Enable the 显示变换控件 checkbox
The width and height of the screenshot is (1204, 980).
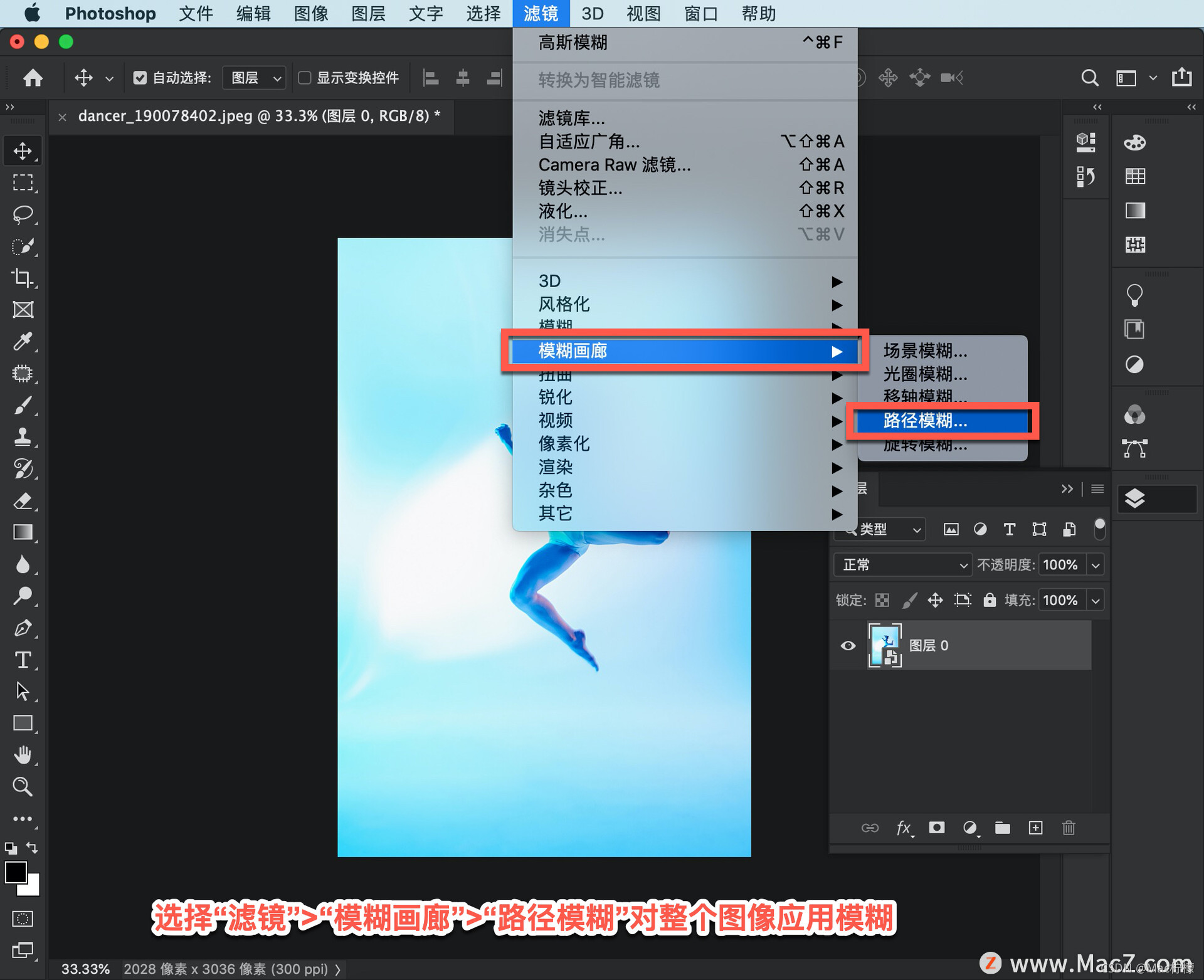coord(305,78)
